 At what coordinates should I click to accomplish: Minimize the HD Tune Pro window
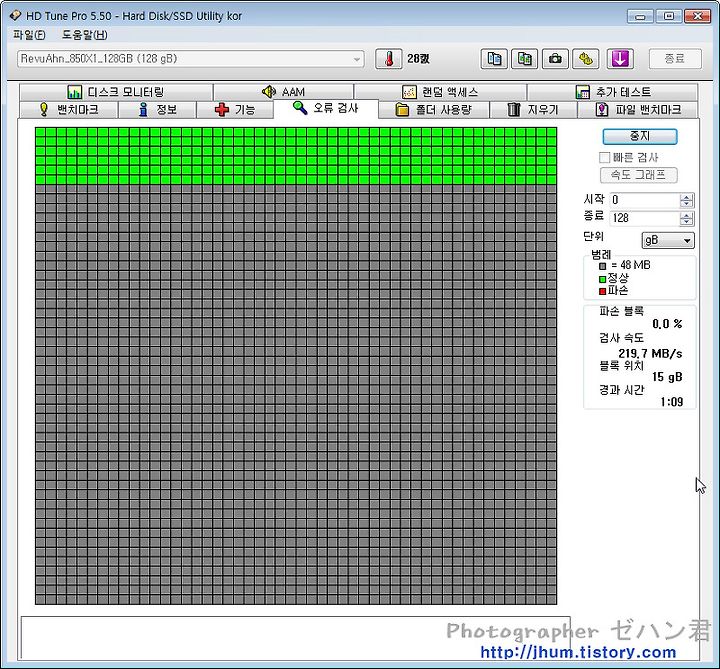[640, 16]
